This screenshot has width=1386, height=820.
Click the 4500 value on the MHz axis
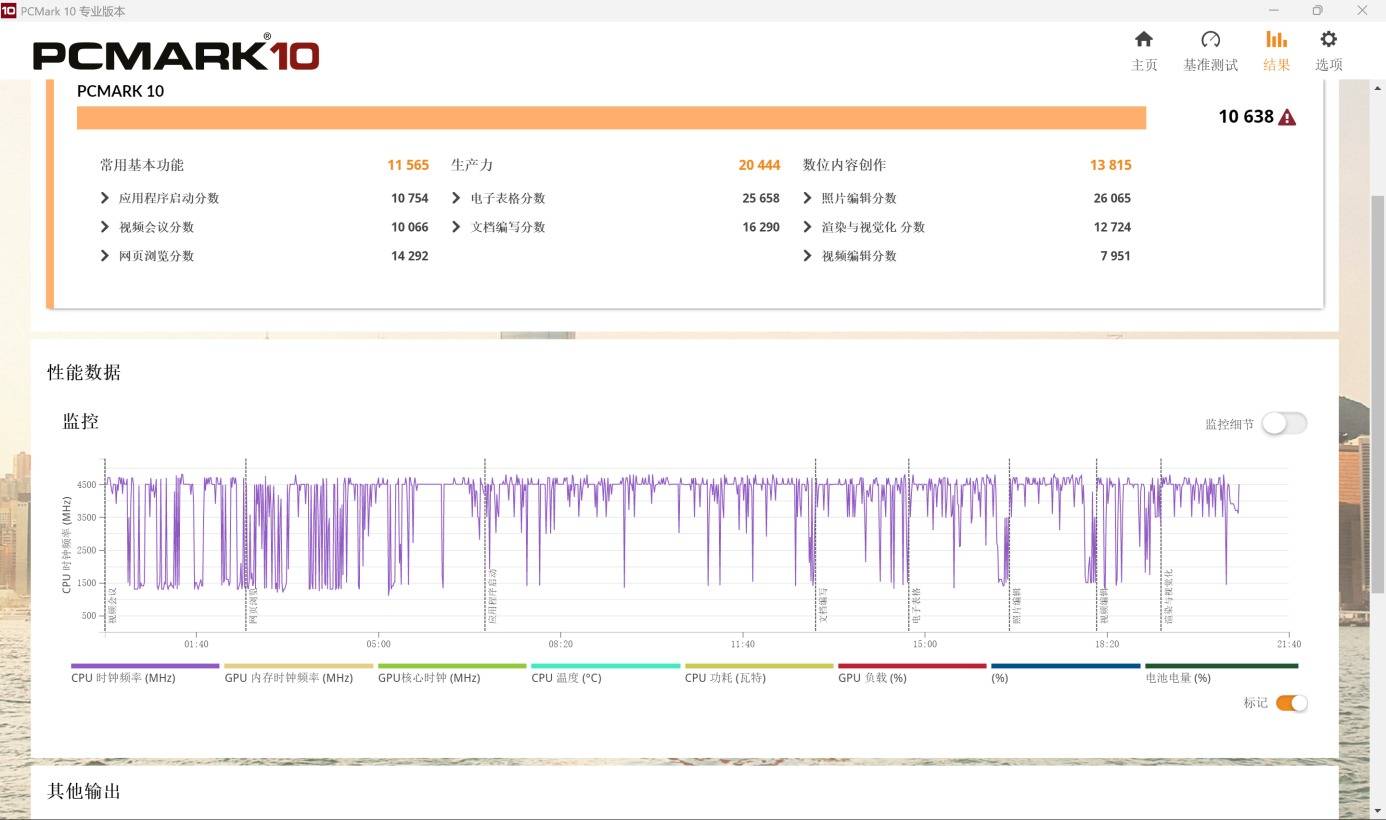pyautogui.click(x=87, y=485)
